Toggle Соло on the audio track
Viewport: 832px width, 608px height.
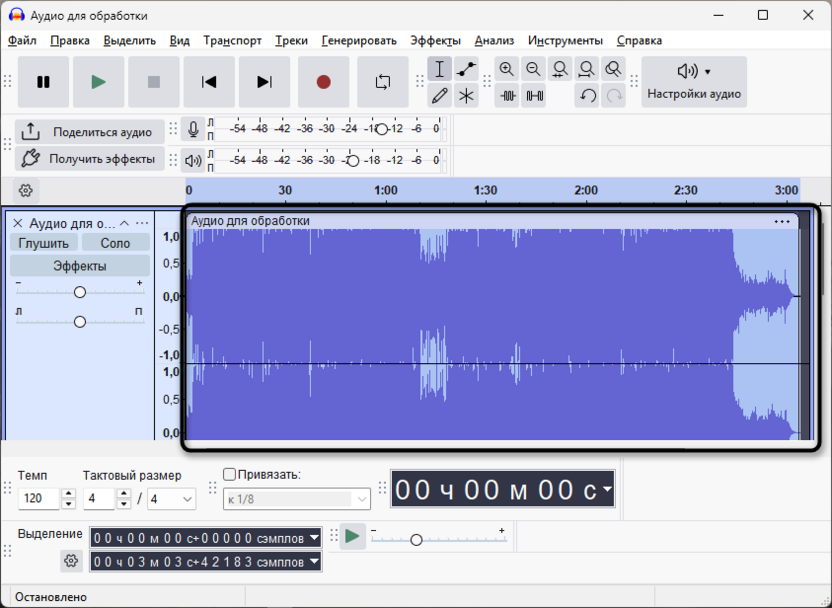pos(115,243)
